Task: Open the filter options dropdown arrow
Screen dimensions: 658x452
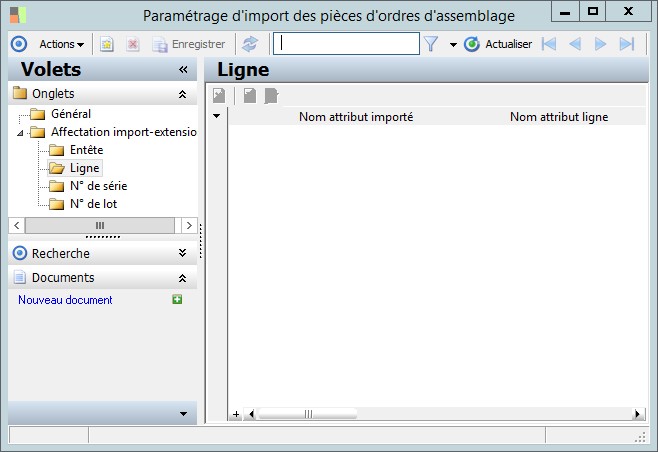Action: coord(452,44)
